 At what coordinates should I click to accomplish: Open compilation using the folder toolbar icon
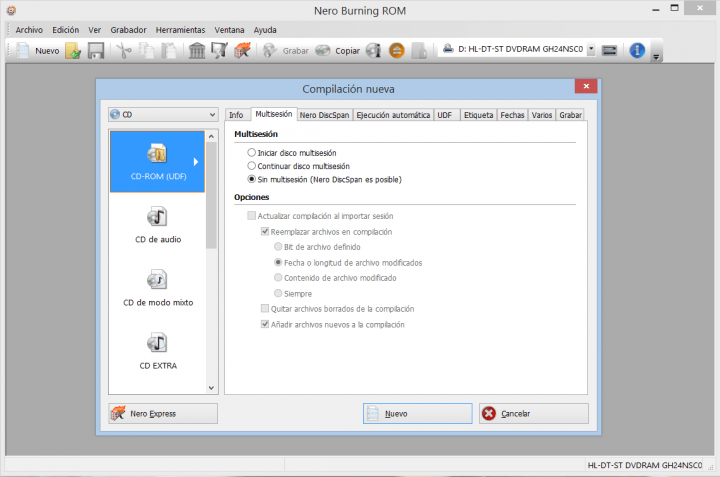pos(73,51)
